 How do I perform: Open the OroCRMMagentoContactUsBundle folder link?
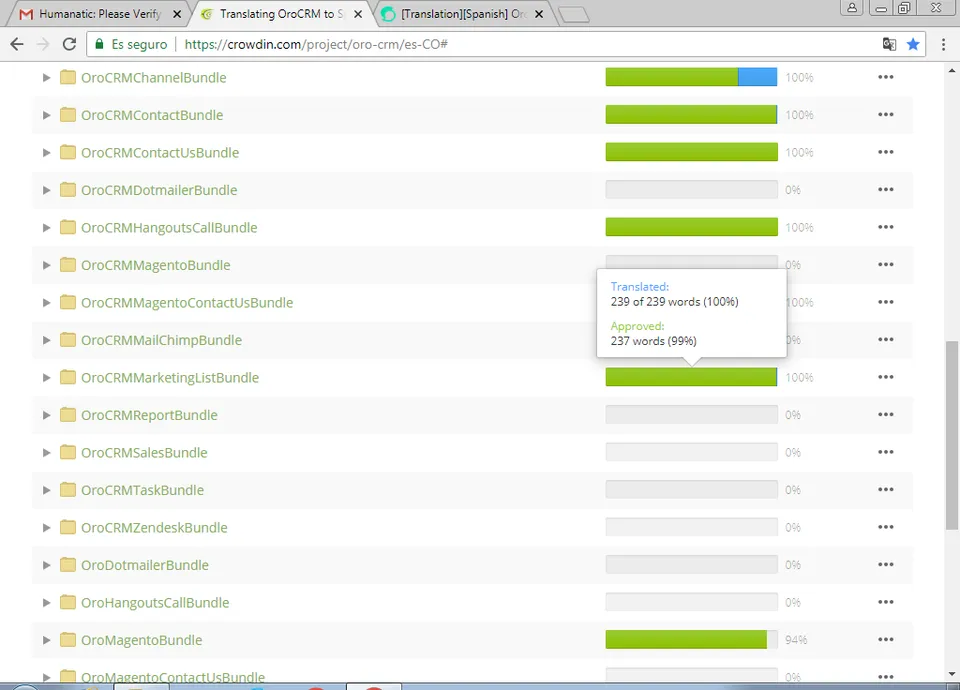point(187,302)
